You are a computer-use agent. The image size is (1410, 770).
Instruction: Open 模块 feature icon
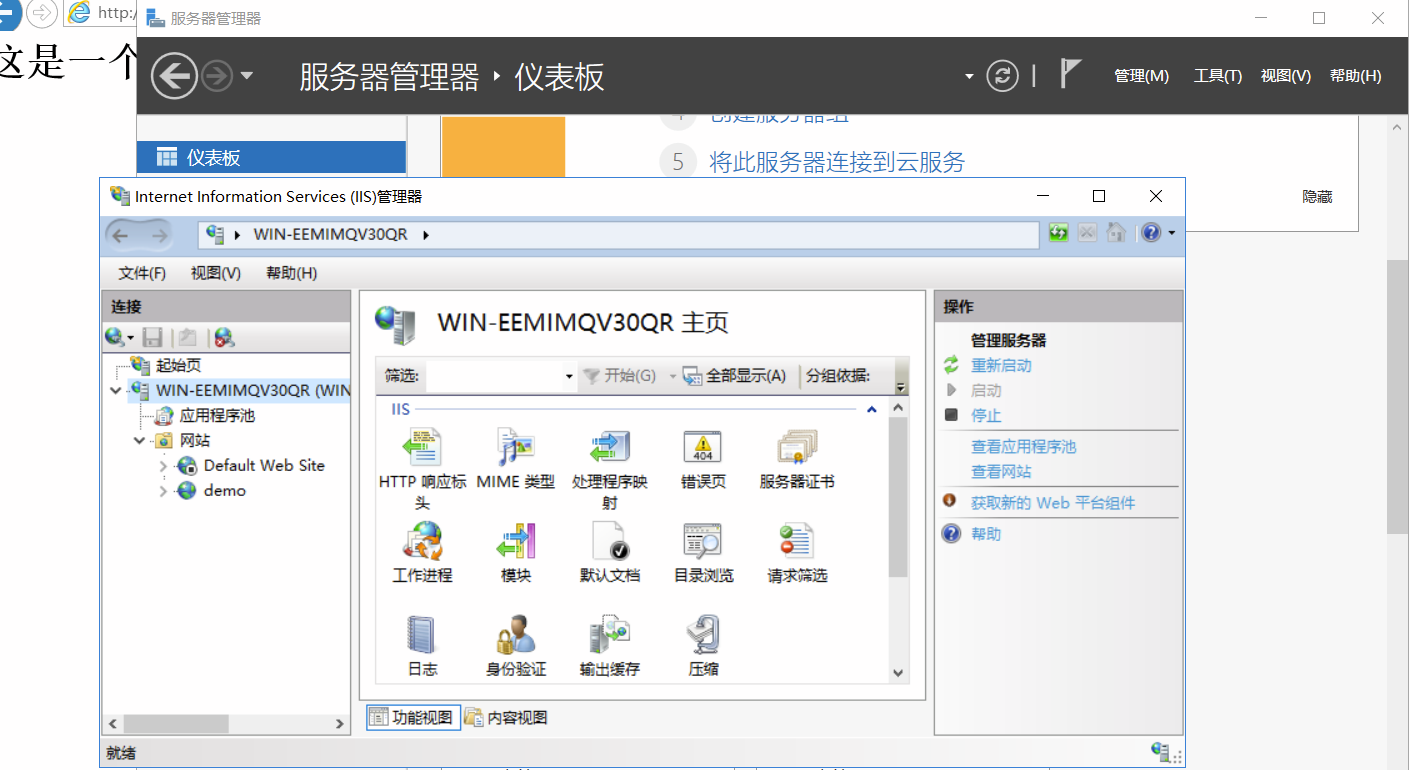tap(516, 541)
